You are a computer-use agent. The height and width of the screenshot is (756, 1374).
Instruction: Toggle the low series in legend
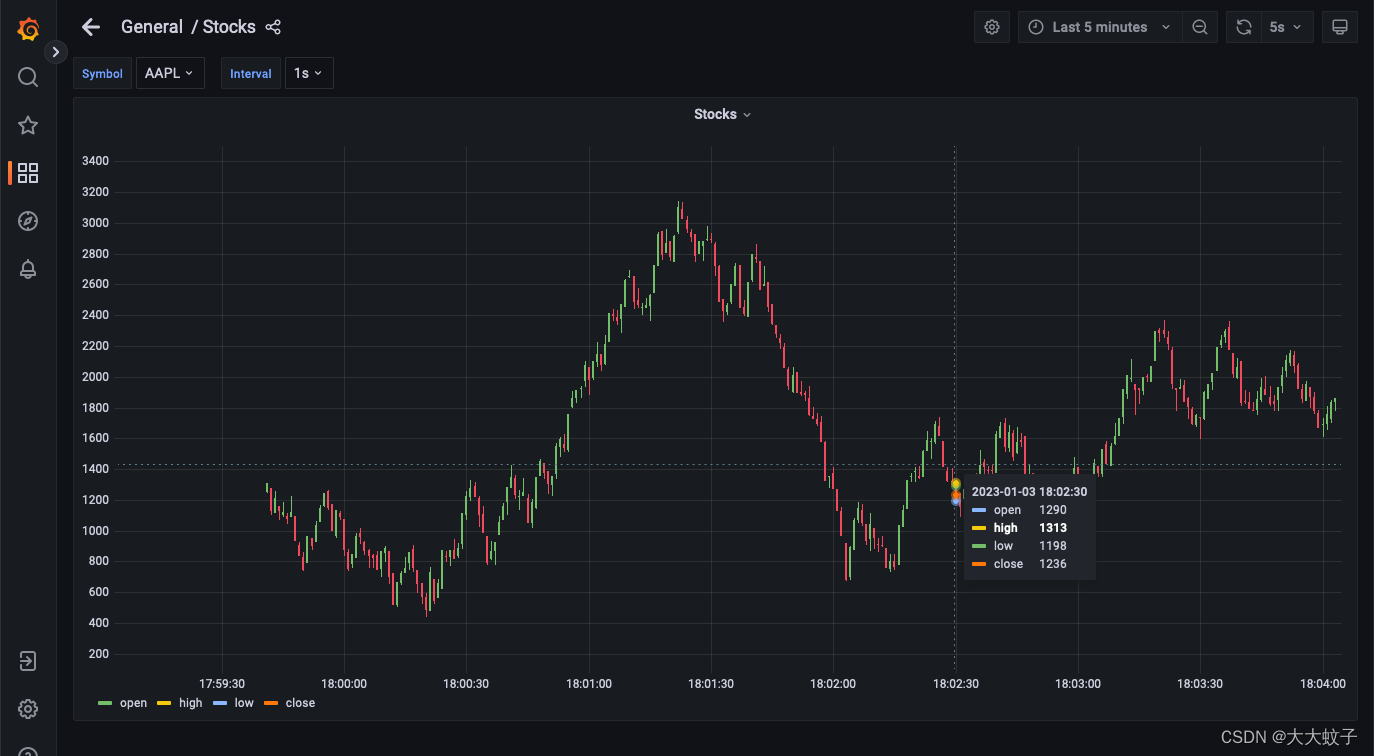click(x=244, y=703)
